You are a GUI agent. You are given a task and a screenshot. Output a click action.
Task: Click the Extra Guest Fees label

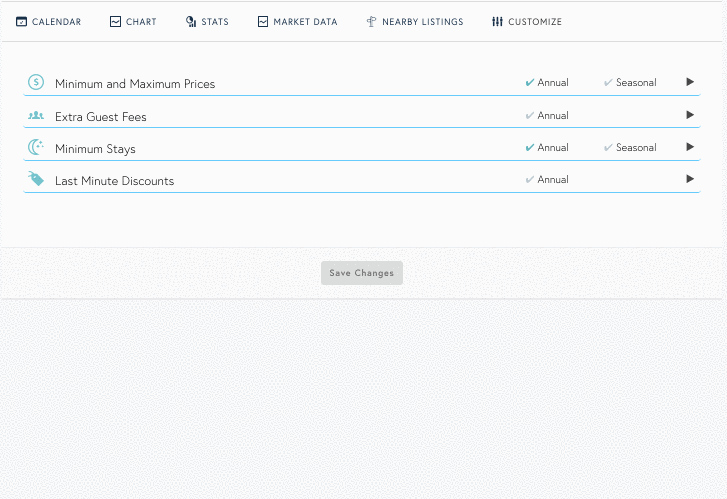[x=101, y=117]
